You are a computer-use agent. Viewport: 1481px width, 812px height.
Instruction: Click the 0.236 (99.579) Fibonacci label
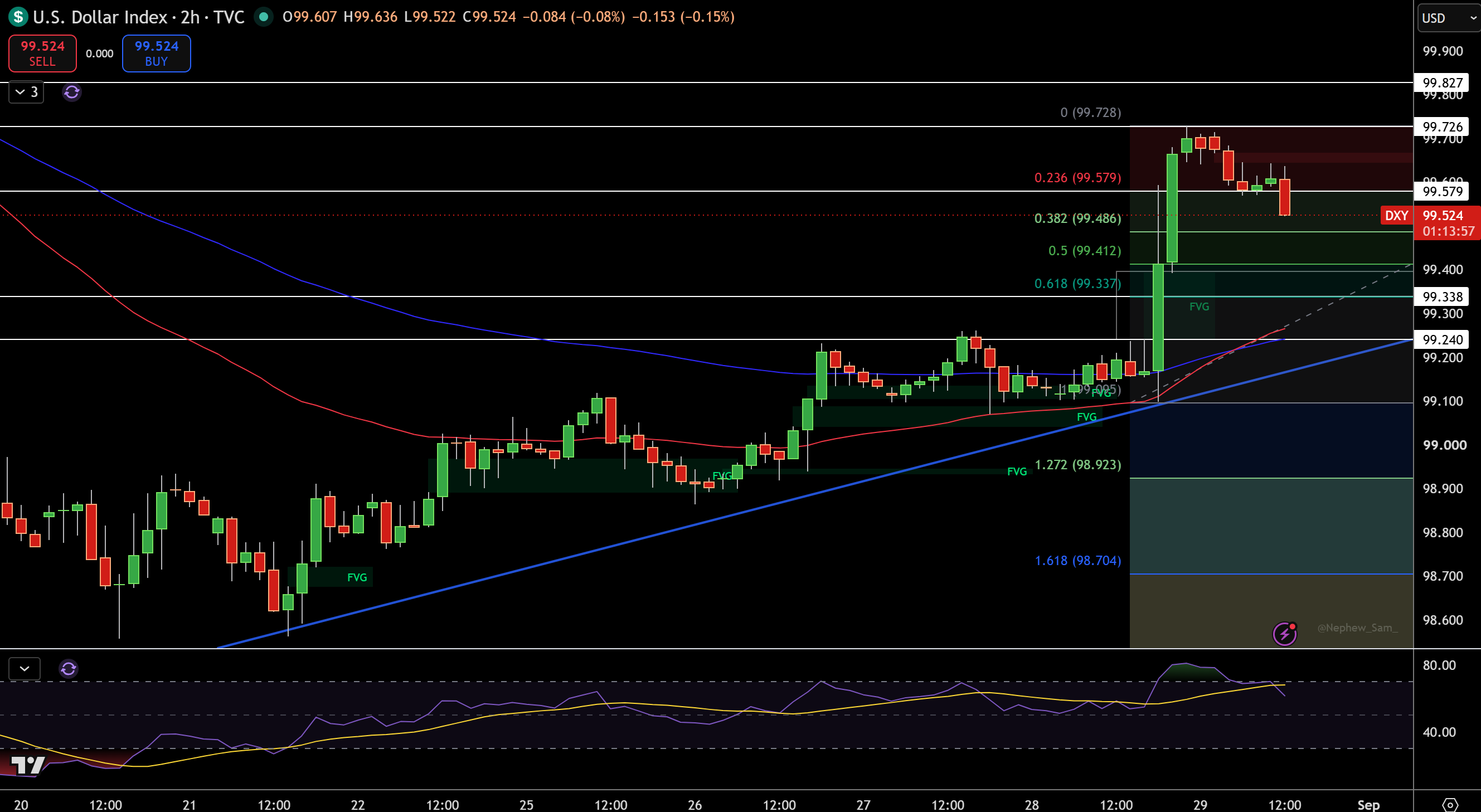(1077, 178)
